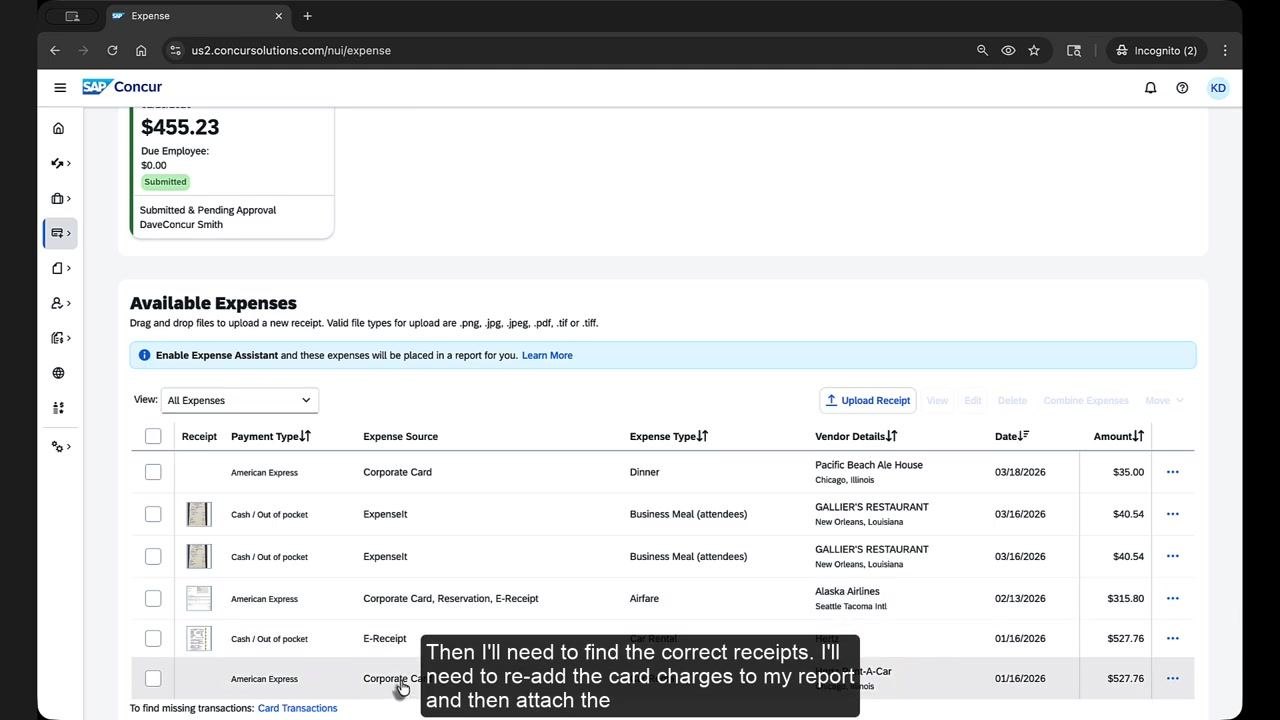Reload the browser page
The width and height of the screenshot is (1280, 720).
[x=112, y=50]
